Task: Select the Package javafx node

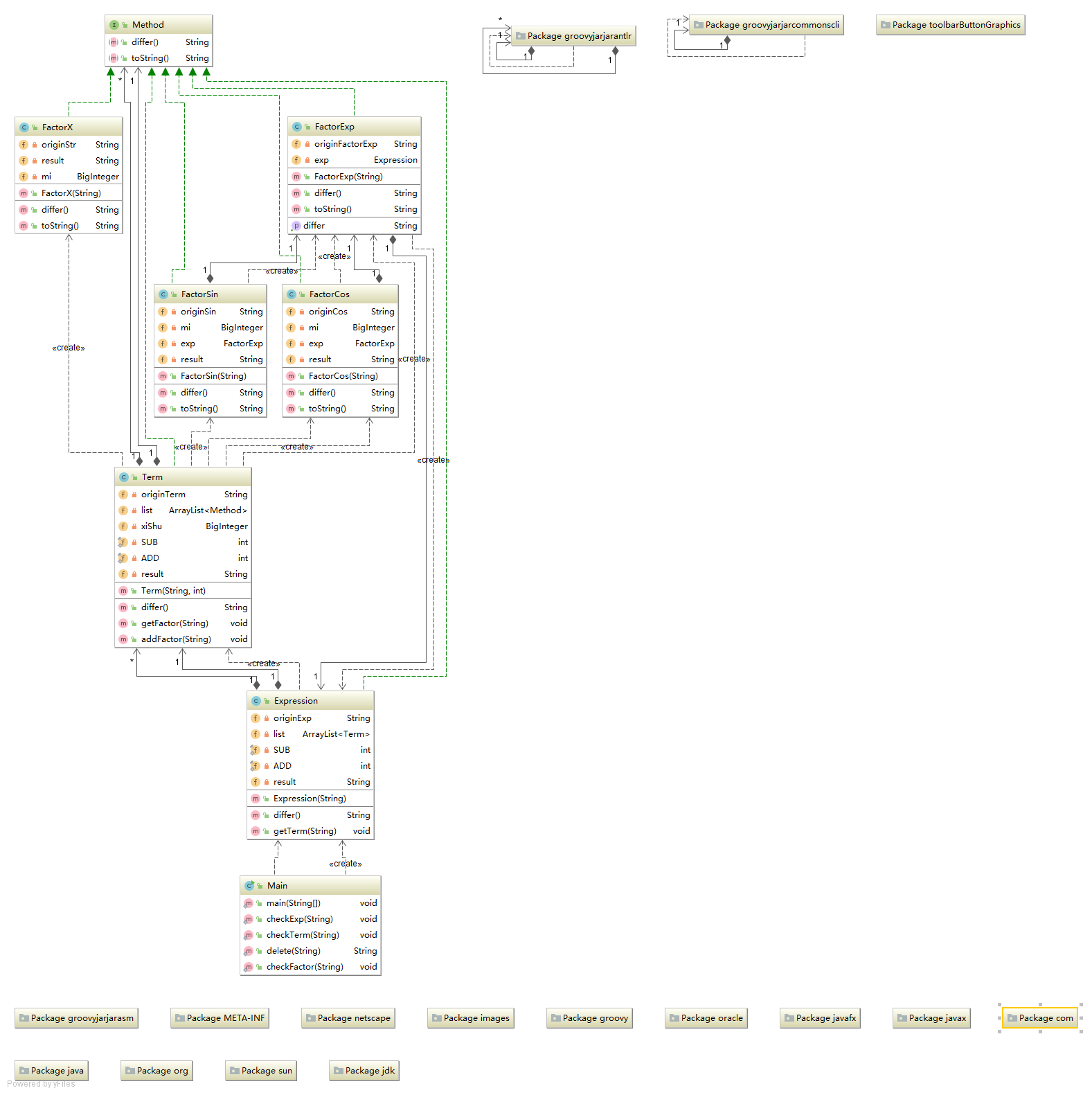Action: [x=820, y=1018]
